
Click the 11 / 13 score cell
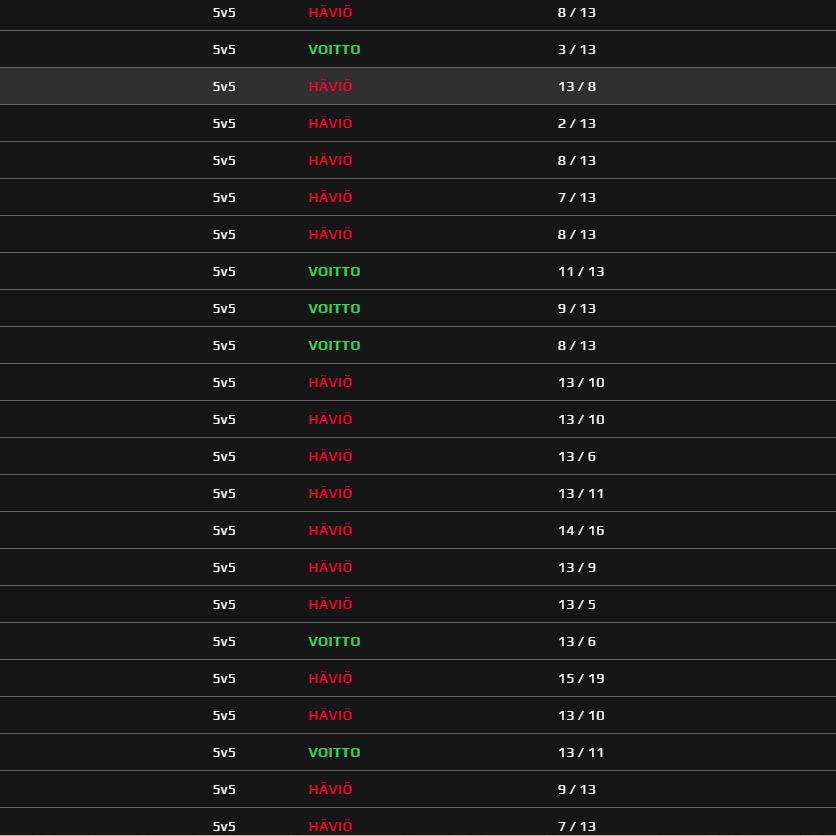point(581,271)
